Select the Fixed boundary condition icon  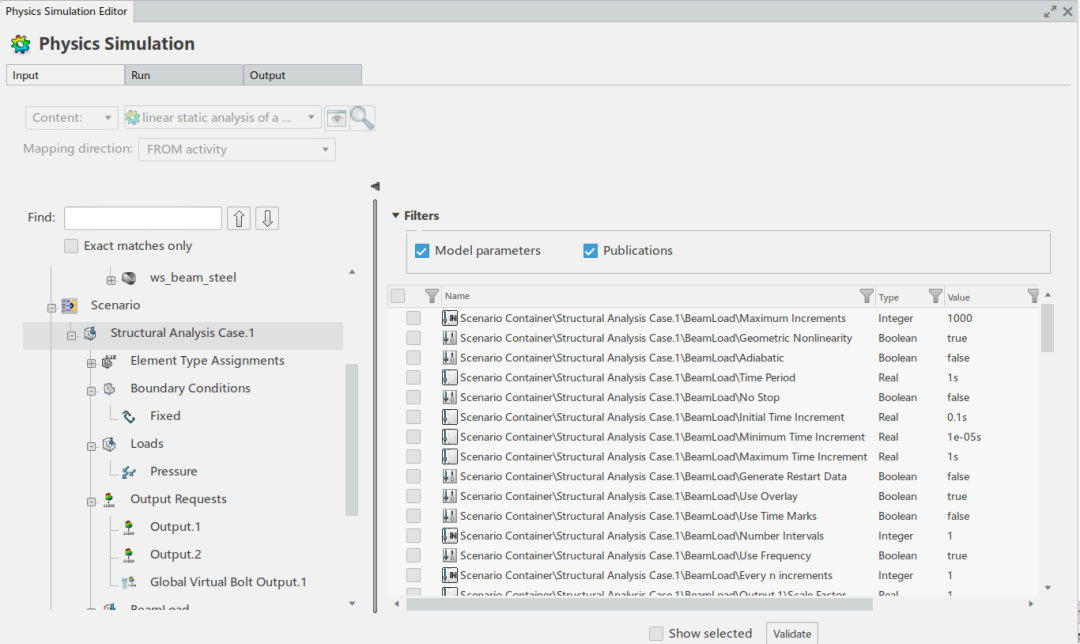(129, 416)
